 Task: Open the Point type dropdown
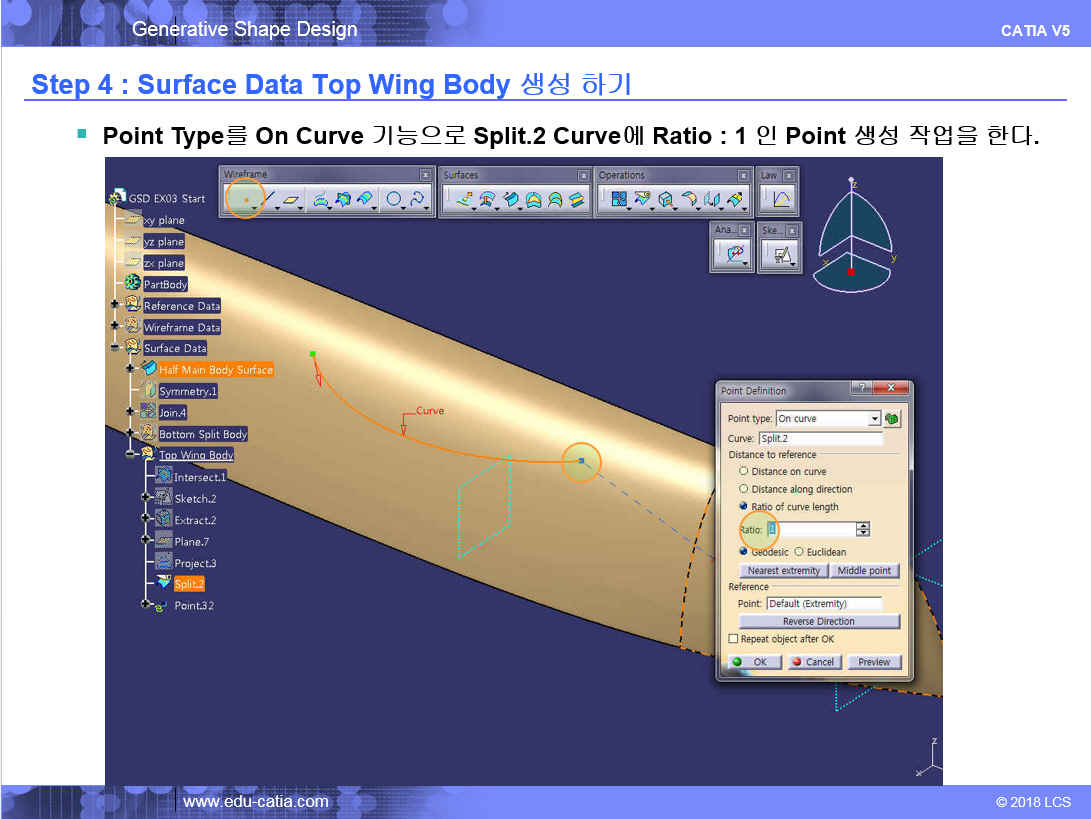[x=874, y=419]
